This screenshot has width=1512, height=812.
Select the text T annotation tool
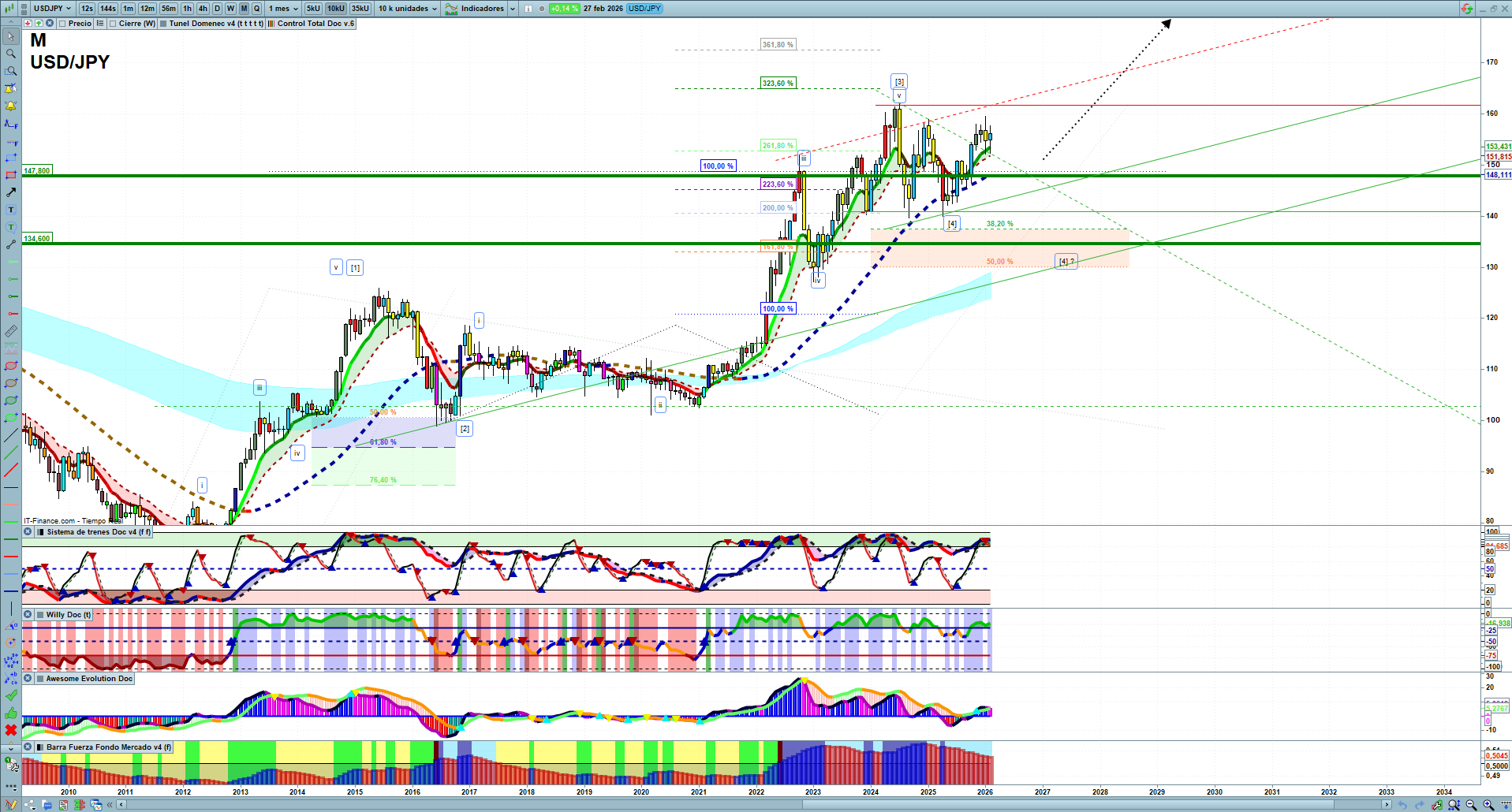pyautogui.click(x=11, y=210)
